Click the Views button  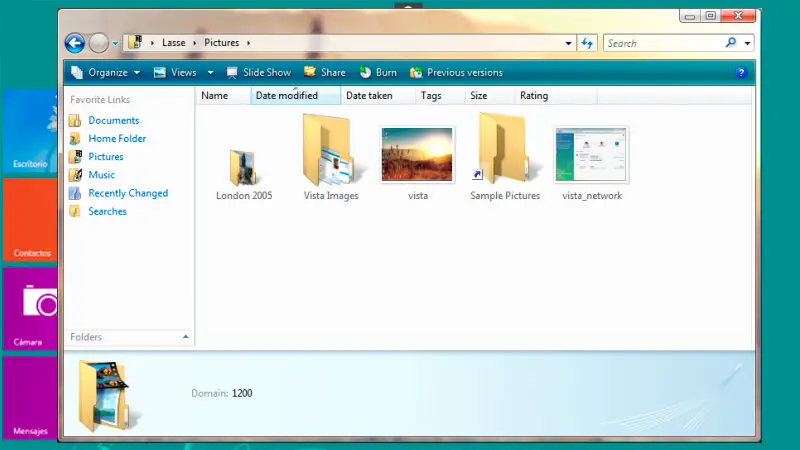[176, 72]
